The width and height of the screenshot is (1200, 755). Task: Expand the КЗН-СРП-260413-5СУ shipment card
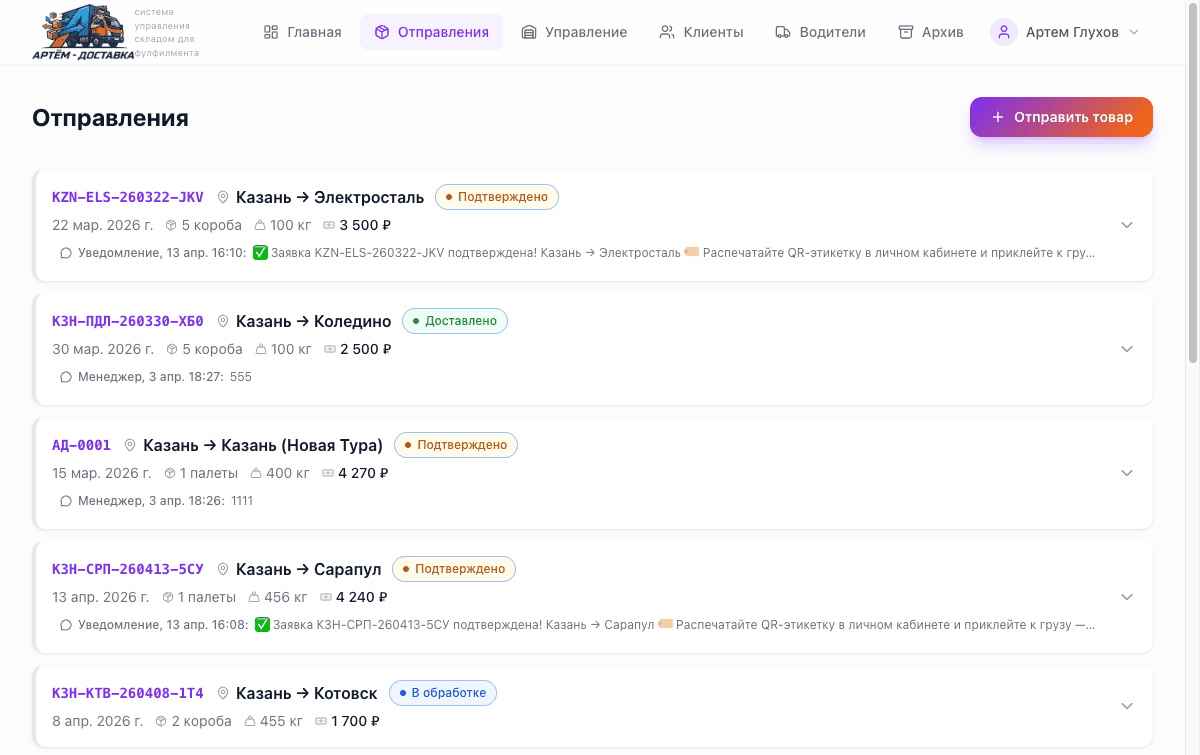pos(1127,597)
